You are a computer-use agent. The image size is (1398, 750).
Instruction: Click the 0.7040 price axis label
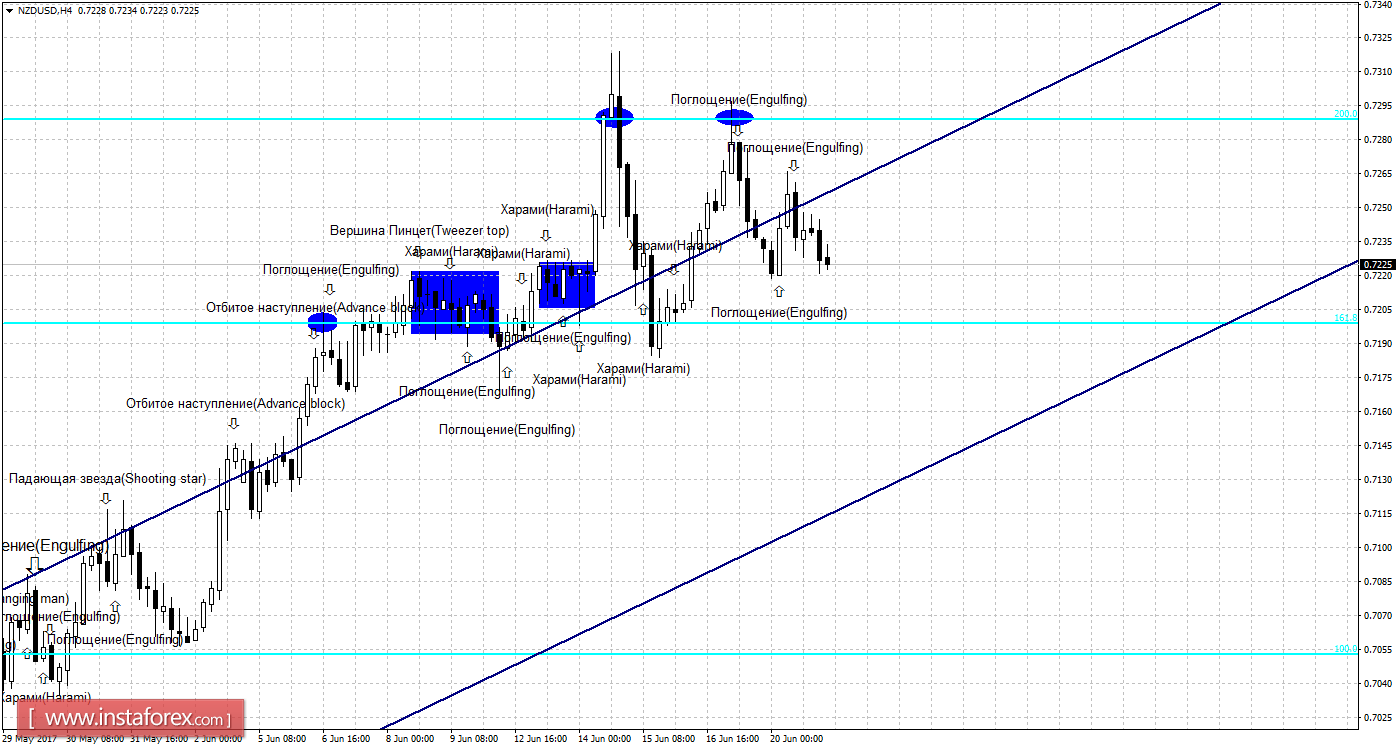(x=1377, y=684)
